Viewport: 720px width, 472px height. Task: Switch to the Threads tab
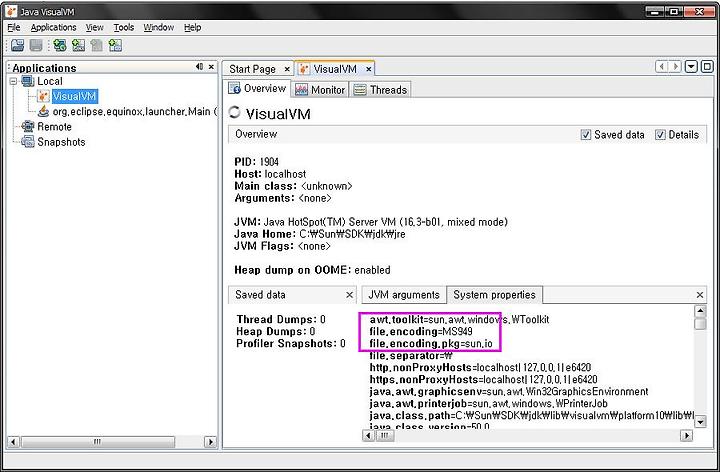381,90
